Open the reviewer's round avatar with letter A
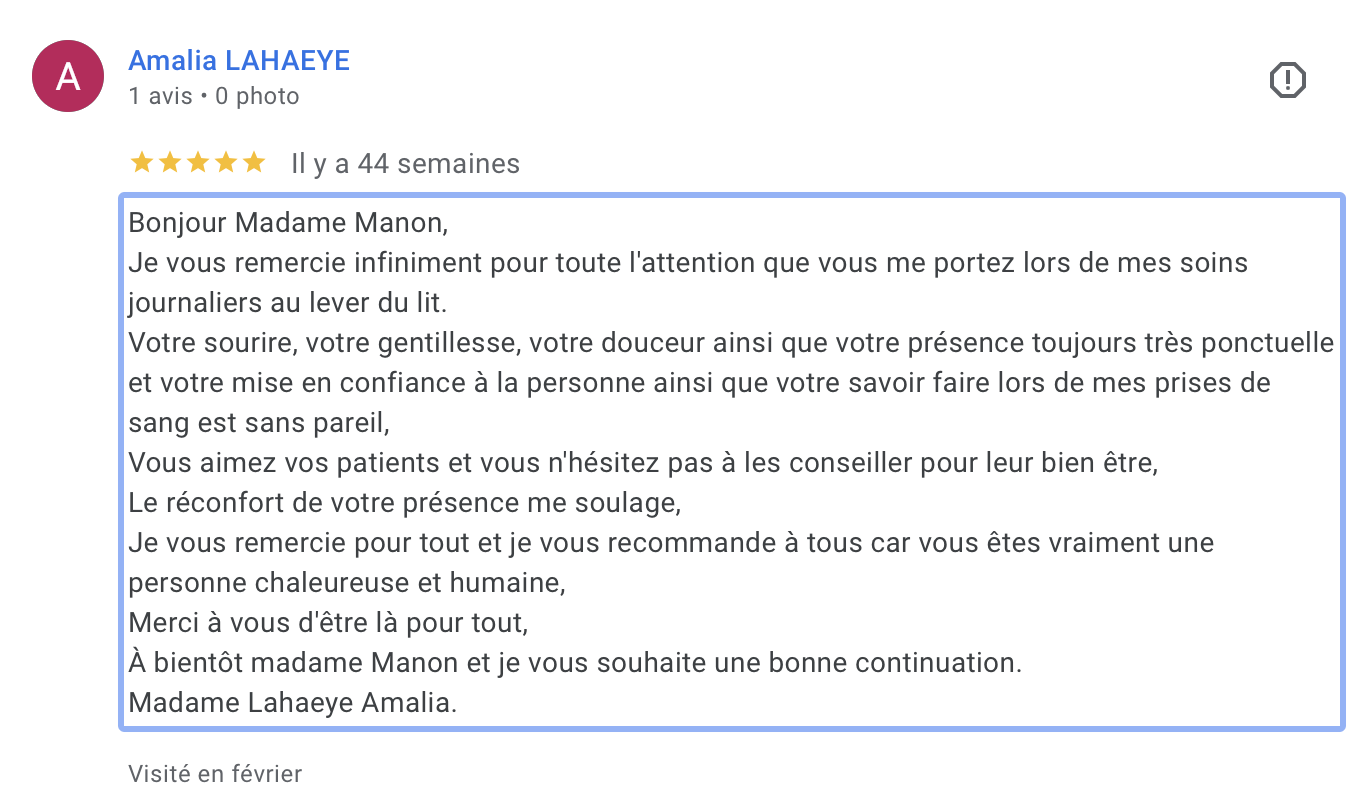1372x788 pixels. click(68, 77)
